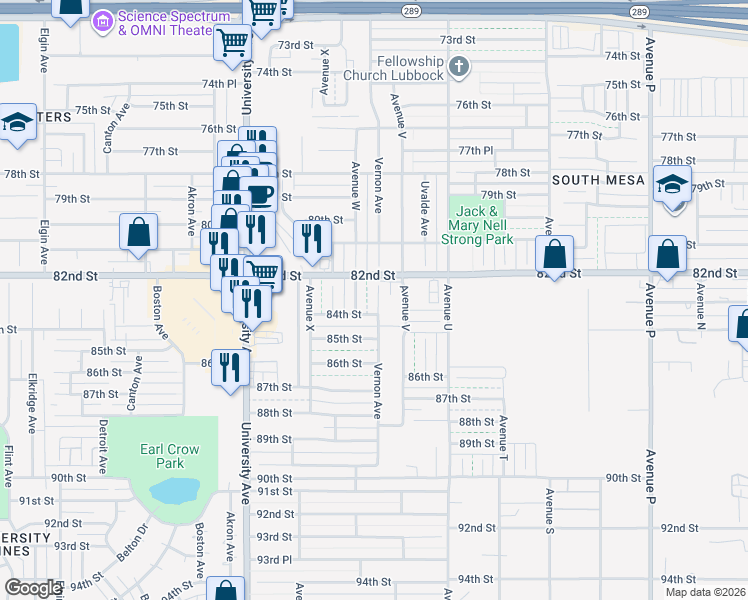Viewport: 748px width, 600px height.
Task: Click the Avenue T street label
Action: pyautogui.click(x=503, y=438)
